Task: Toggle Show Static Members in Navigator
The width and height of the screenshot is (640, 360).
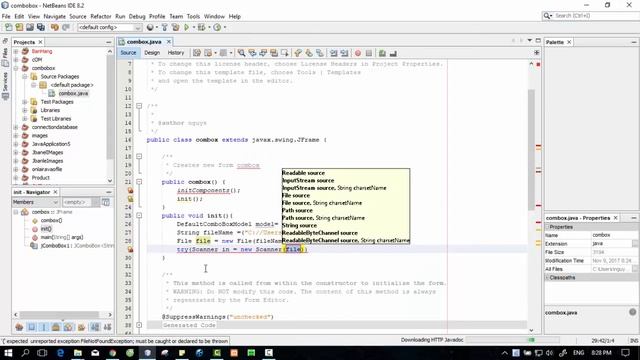Action: coord(44,327)
